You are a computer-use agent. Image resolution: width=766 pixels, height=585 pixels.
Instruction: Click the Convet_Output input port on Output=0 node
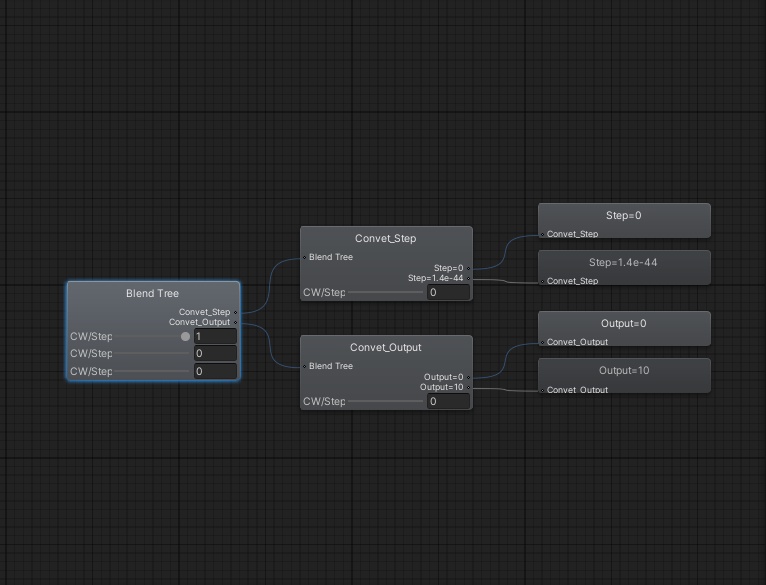point(542,343)
